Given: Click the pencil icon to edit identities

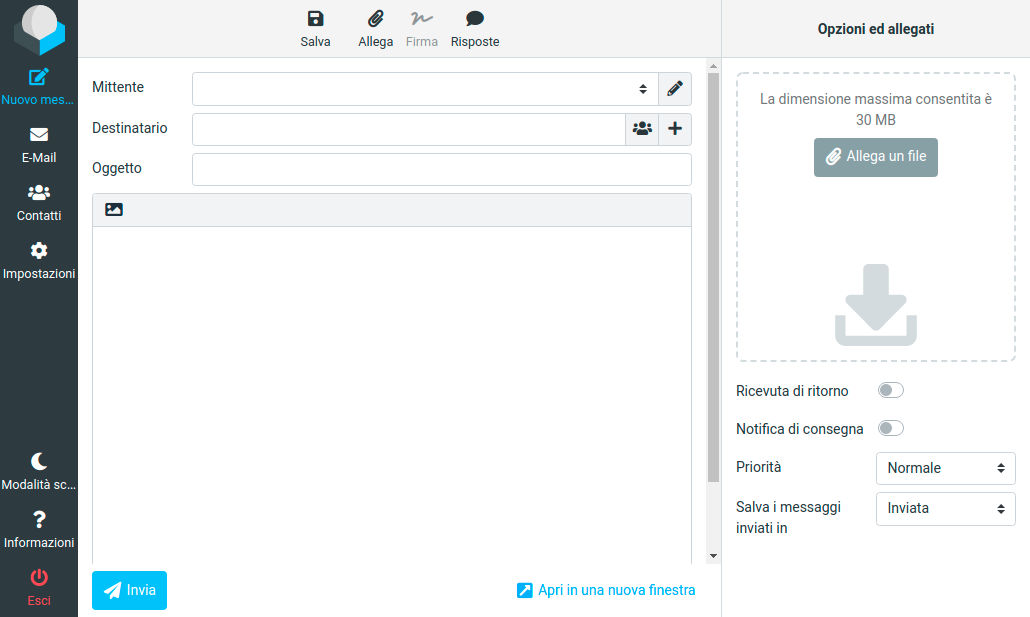Looking at the screenshot, I should click(675, 89).
